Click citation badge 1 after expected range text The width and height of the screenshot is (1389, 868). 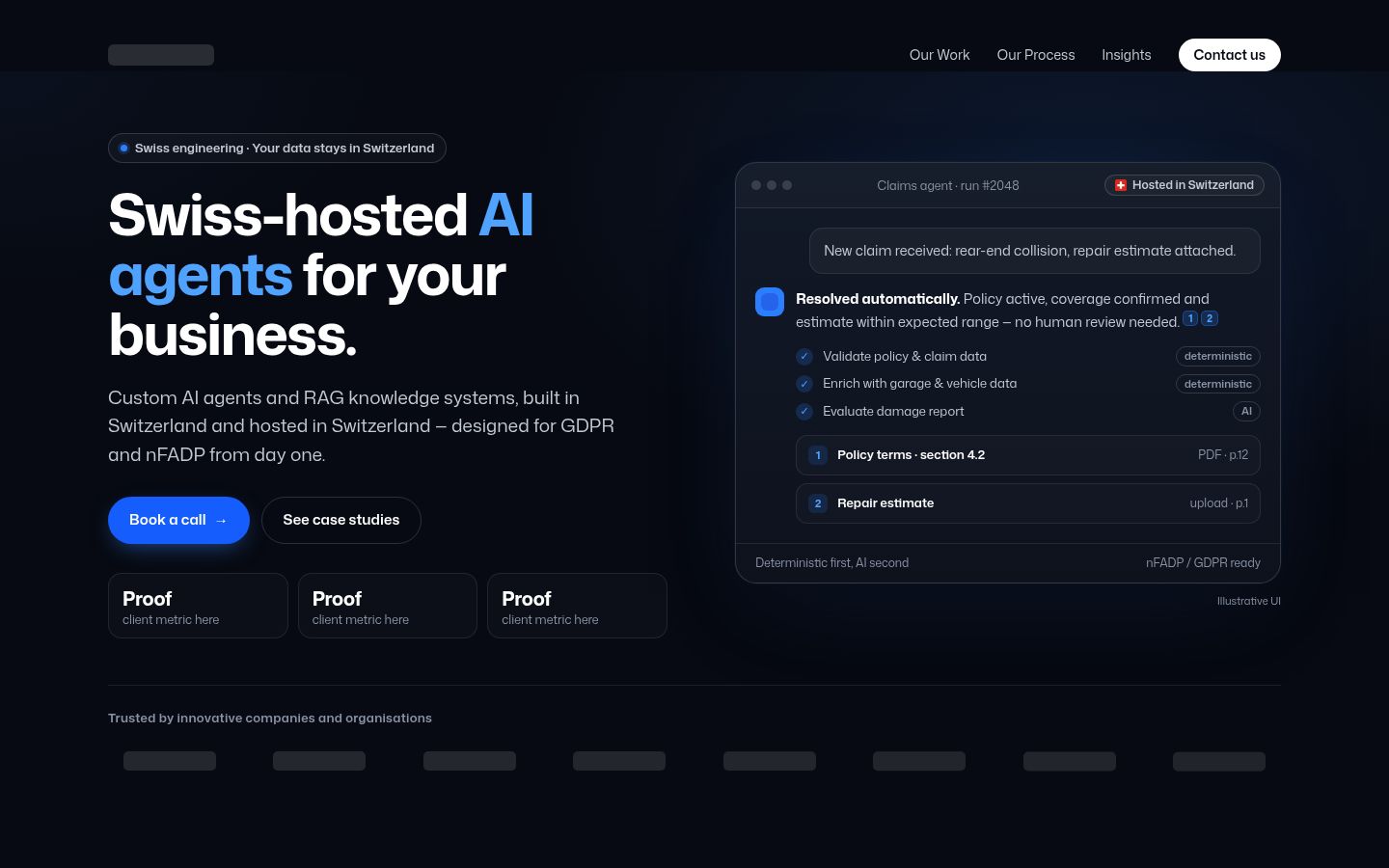tap(1190, 318)
